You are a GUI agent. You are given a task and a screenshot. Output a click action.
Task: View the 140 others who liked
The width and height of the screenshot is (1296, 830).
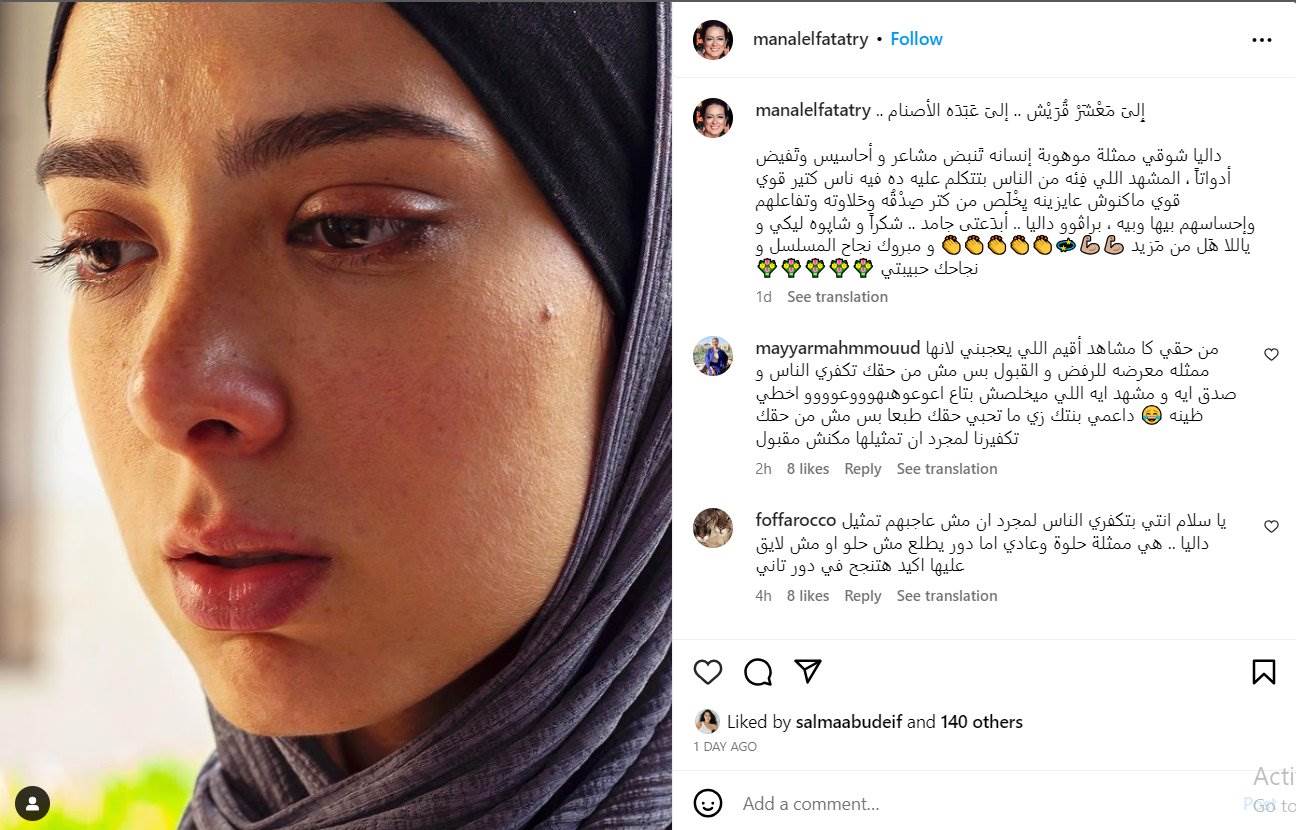click(x=981, y=722)
